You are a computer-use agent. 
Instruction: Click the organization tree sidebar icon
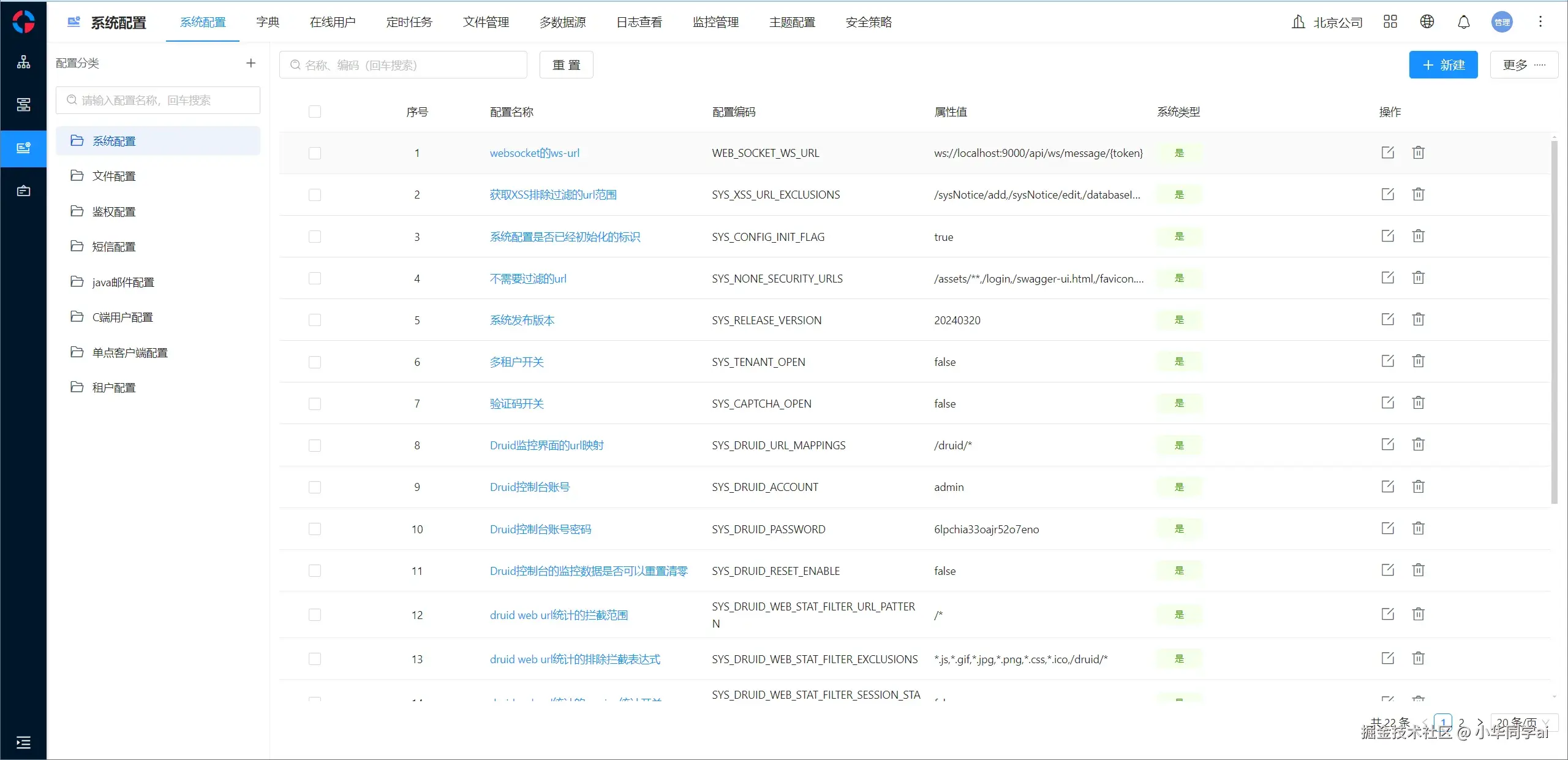click(23, 62)
